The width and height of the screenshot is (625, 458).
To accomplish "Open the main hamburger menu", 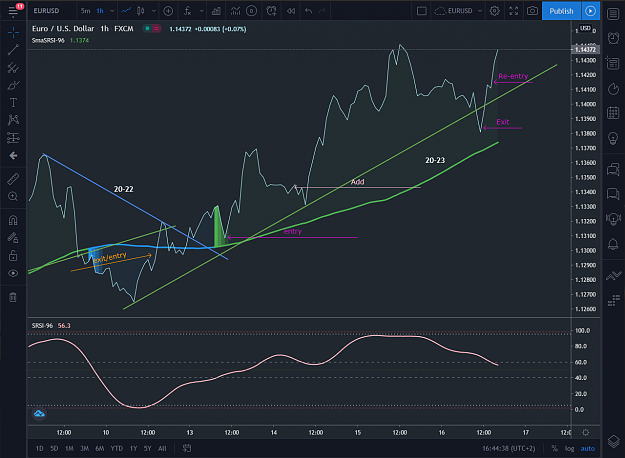I will pyautogui.click(x=13, y=11).
